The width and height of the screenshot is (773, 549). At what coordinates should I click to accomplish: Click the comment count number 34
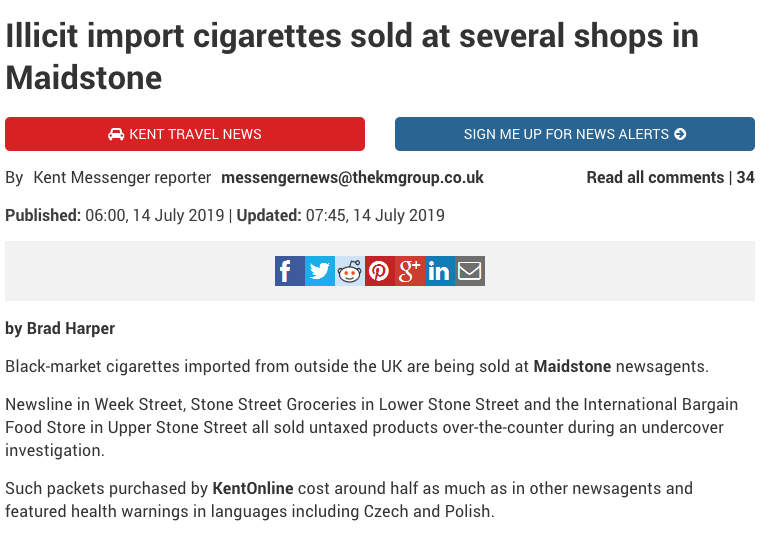[746, 178]
